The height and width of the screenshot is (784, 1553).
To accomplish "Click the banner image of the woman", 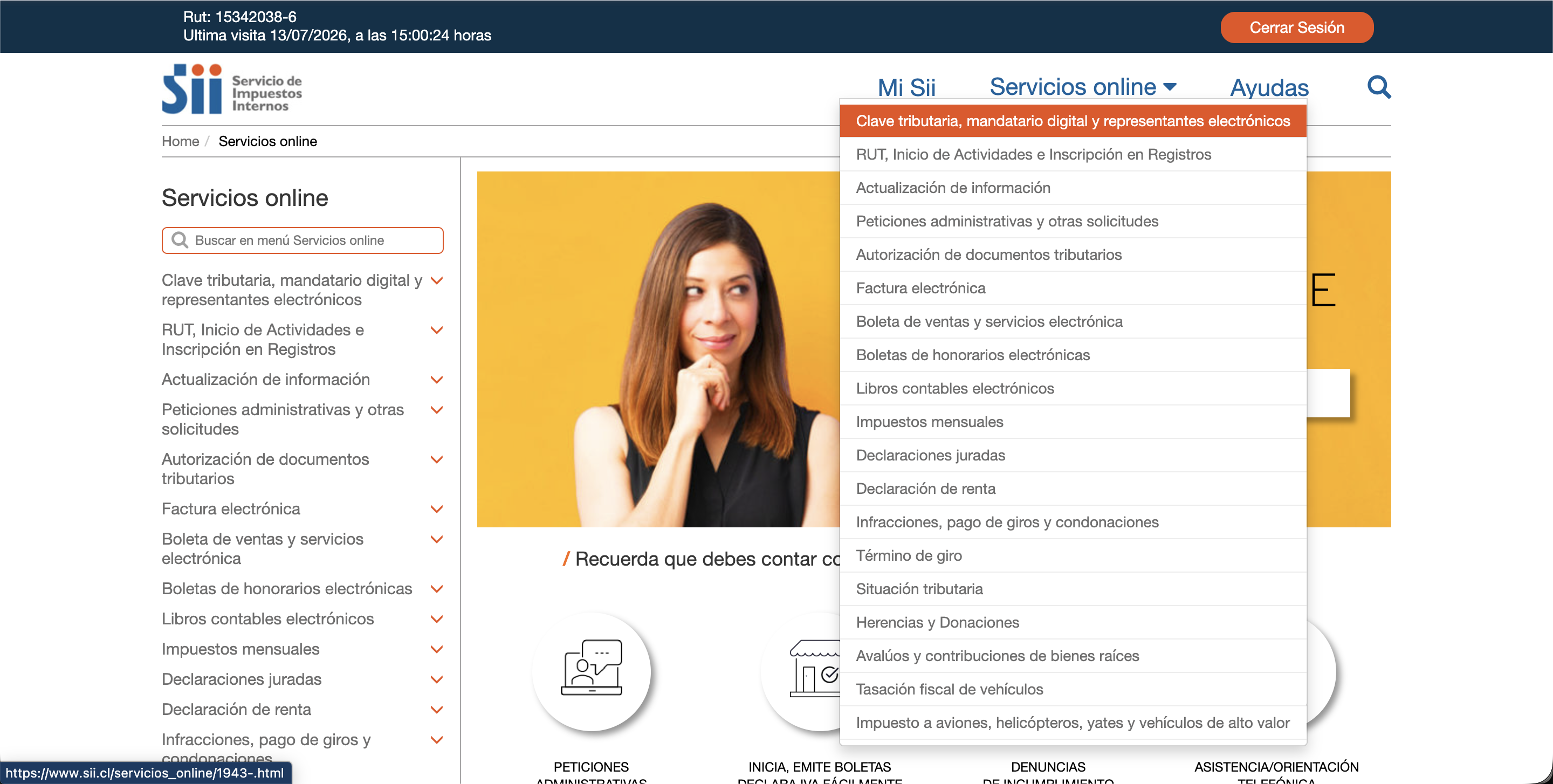I will pos(658,349).
